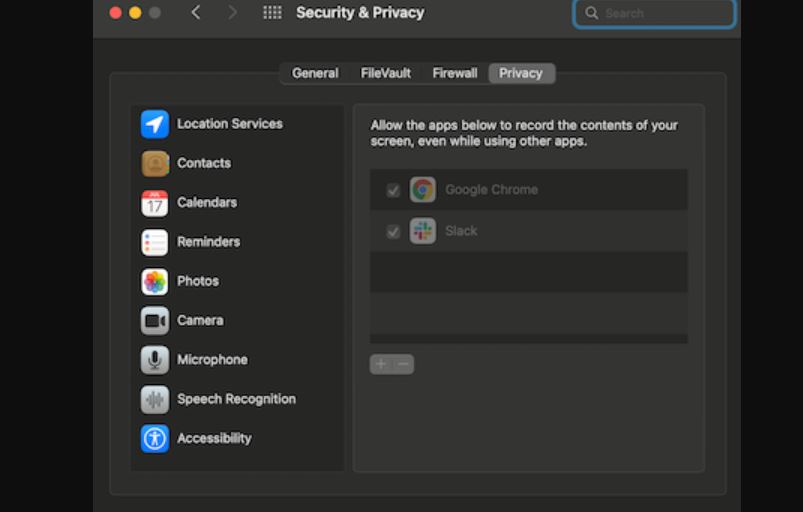Select Reminders label in sidebar

208,242
